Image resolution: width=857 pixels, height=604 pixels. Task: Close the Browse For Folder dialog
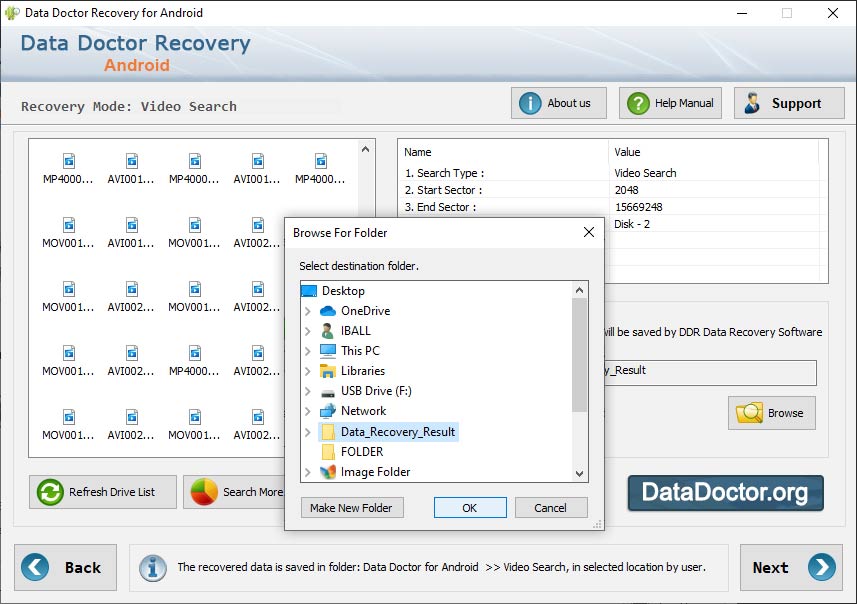coord(588,232)
